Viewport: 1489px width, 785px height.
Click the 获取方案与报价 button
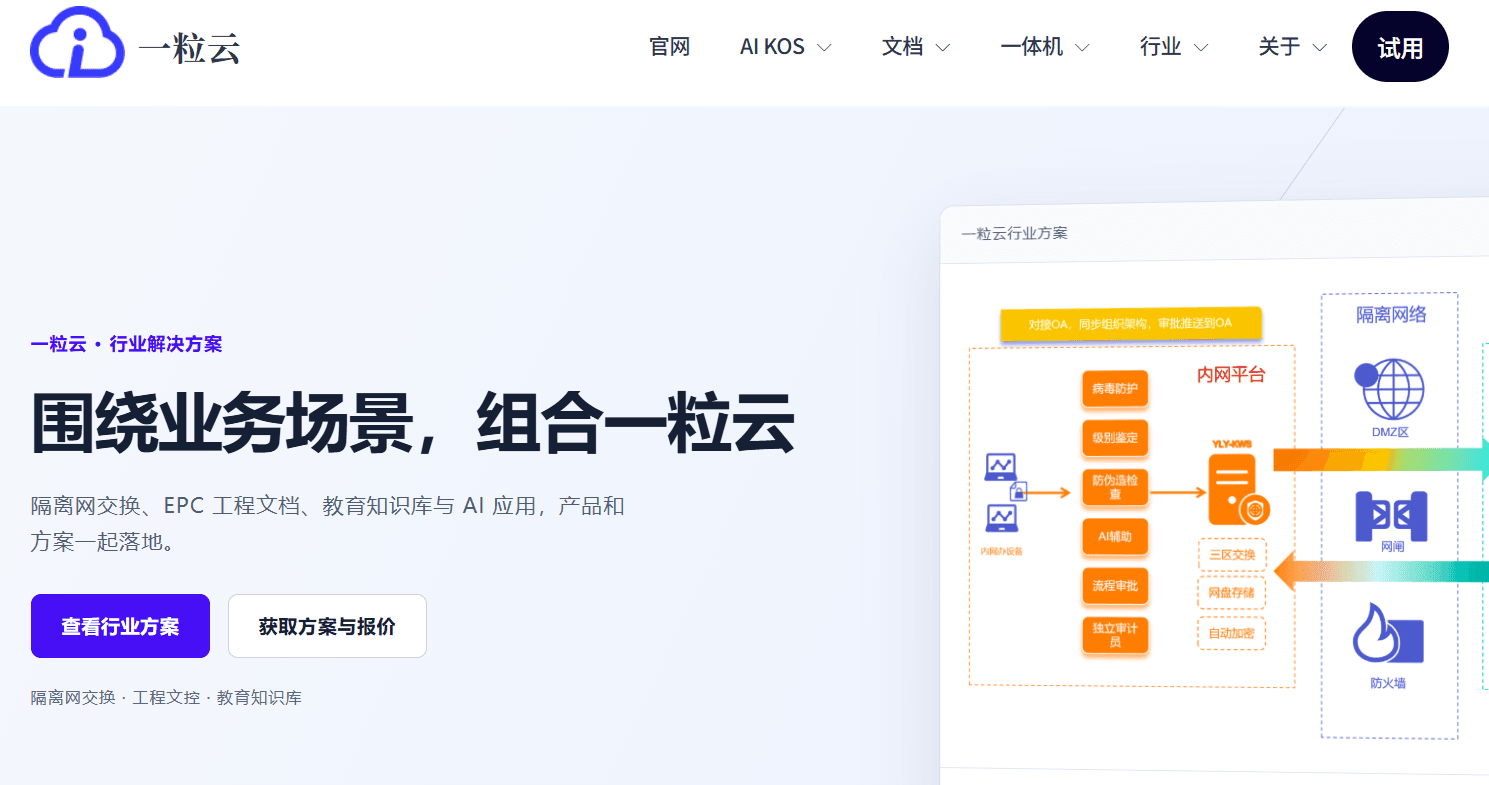pyautogui.click(x=327, y=626)
